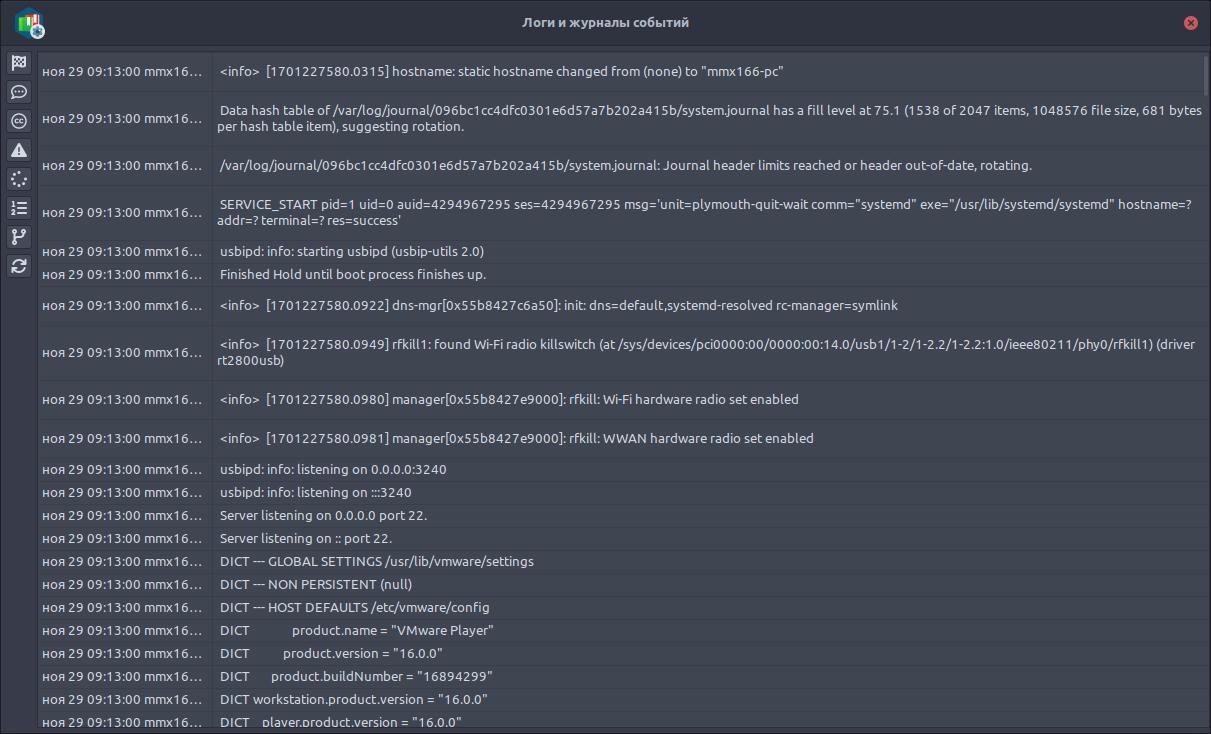Screen dimensions: 1211x734
Task: Select the numbered list sidebar icon
Action: point(19,208)
